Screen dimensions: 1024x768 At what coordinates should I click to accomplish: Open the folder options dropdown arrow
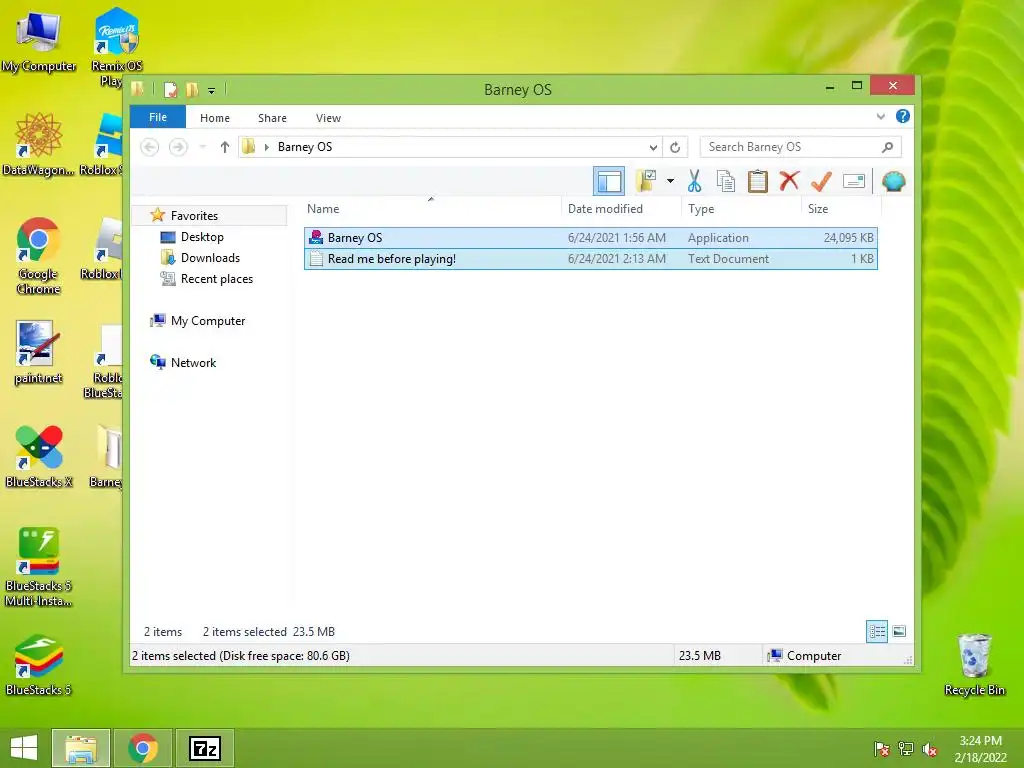(x=670, y=181)
